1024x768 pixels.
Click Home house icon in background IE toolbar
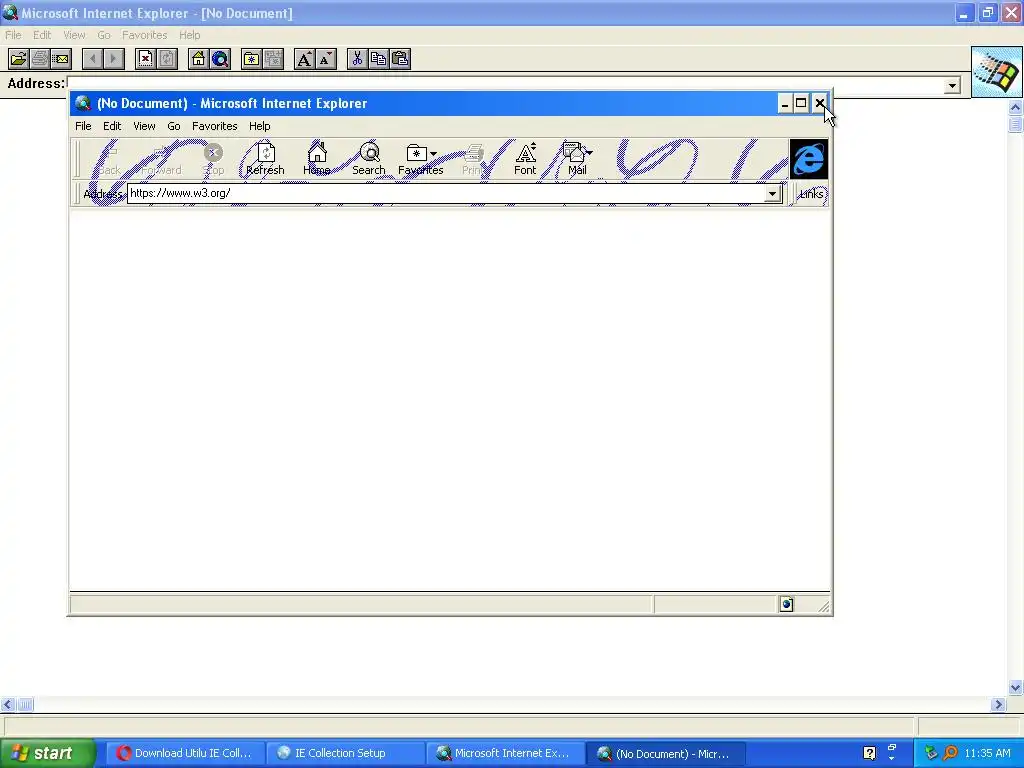[x=199, y=59]
